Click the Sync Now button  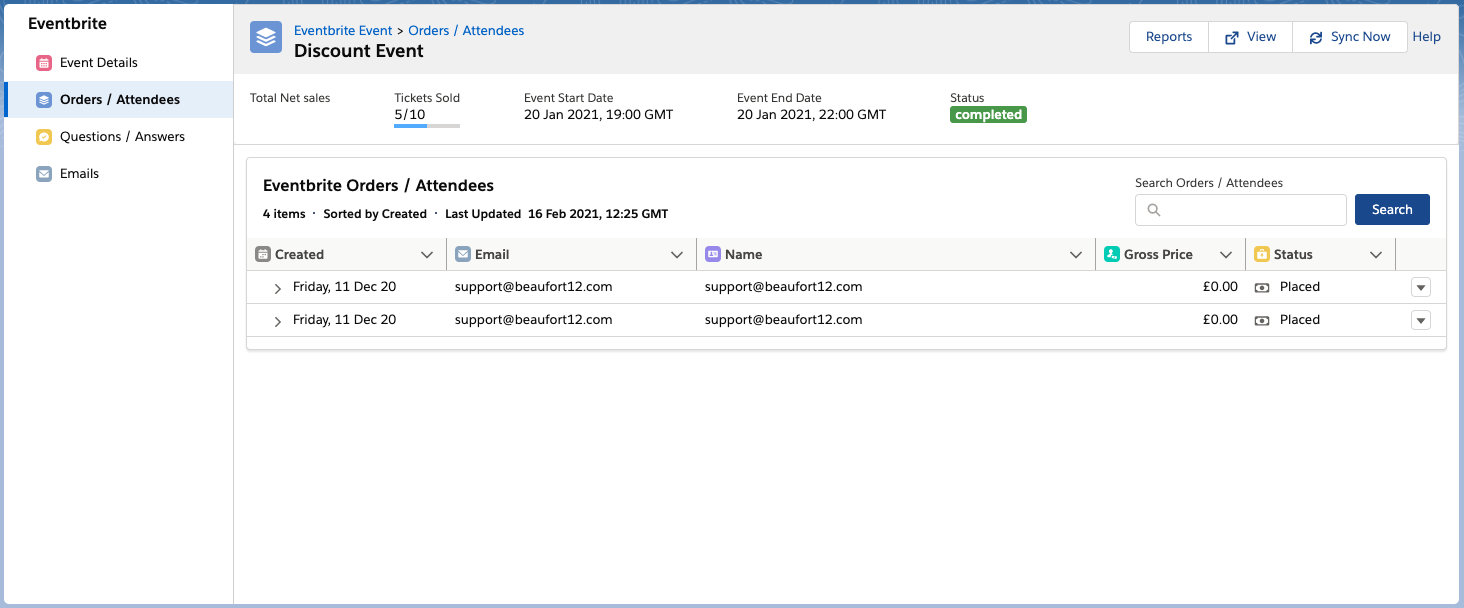tap(1350, 37)
